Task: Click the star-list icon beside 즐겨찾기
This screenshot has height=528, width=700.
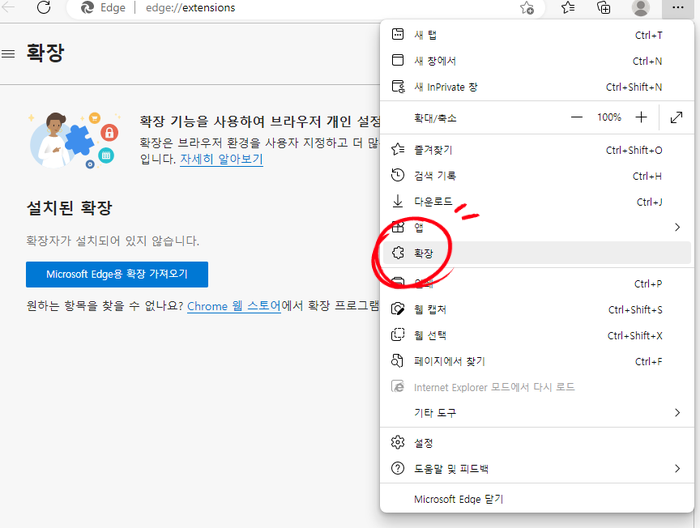Action: [x=397, y=149]
